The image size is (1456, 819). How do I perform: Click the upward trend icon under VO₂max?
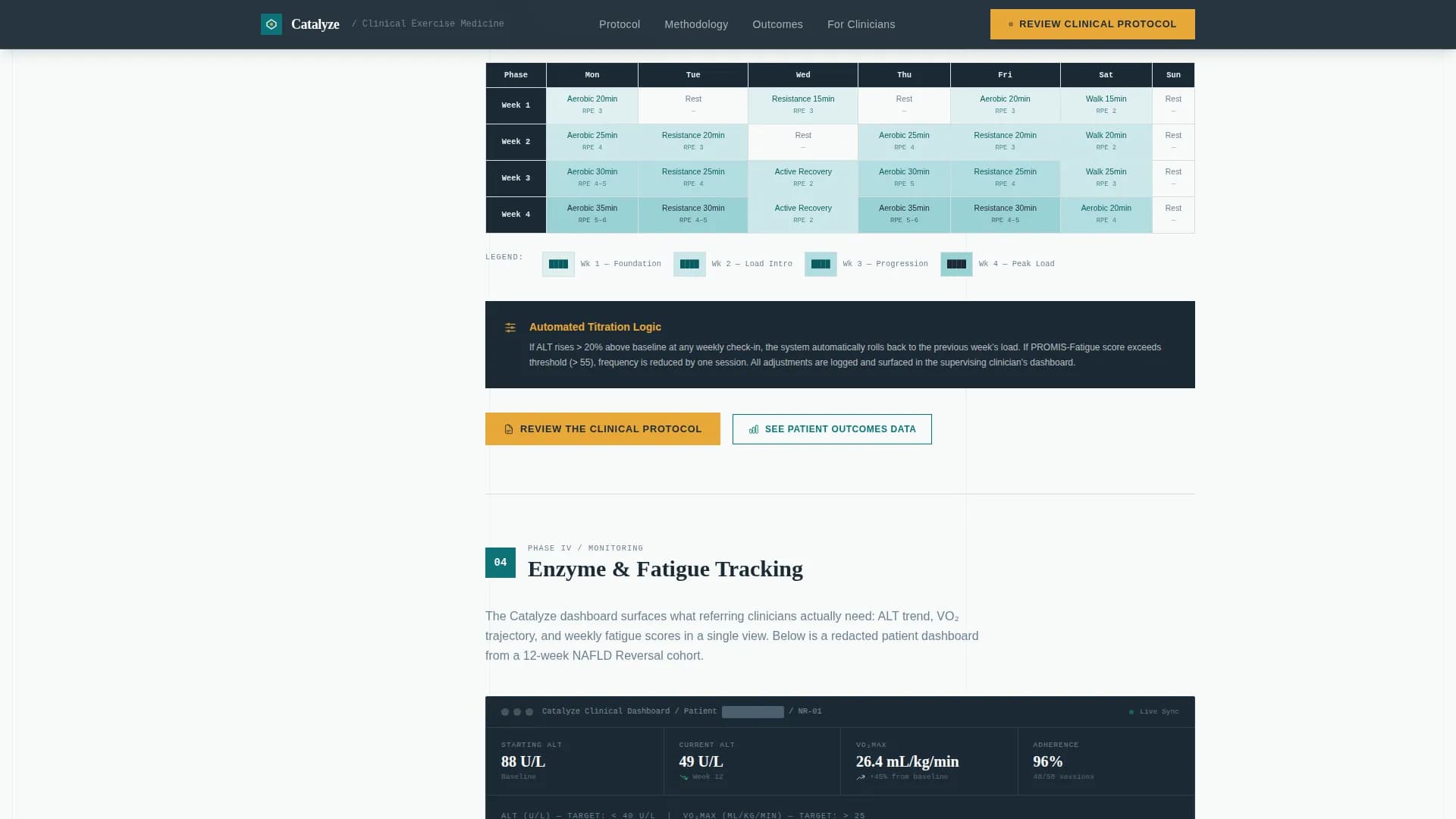(x=861, y=777)
